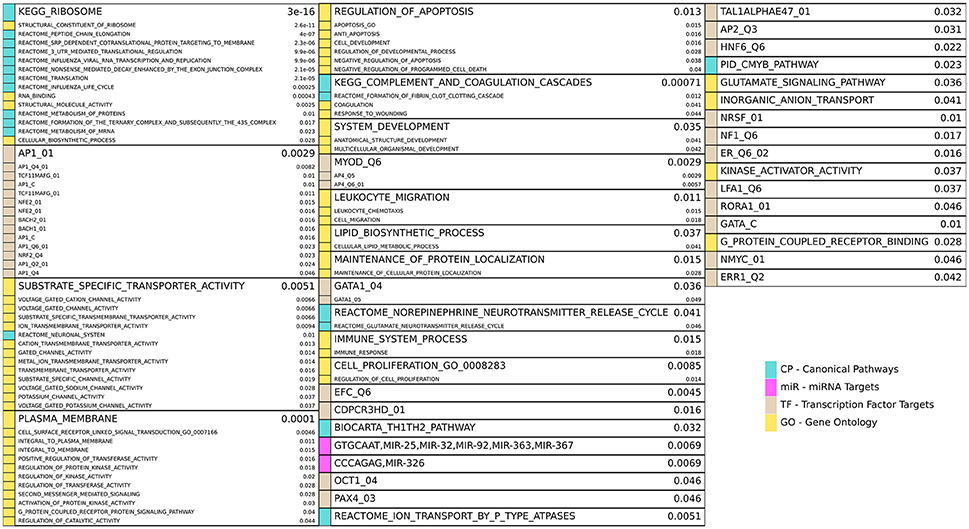This screenshot has height=529, width=969.
Task: Click the NMYC_01 row
Action: [x=836, y=260]
